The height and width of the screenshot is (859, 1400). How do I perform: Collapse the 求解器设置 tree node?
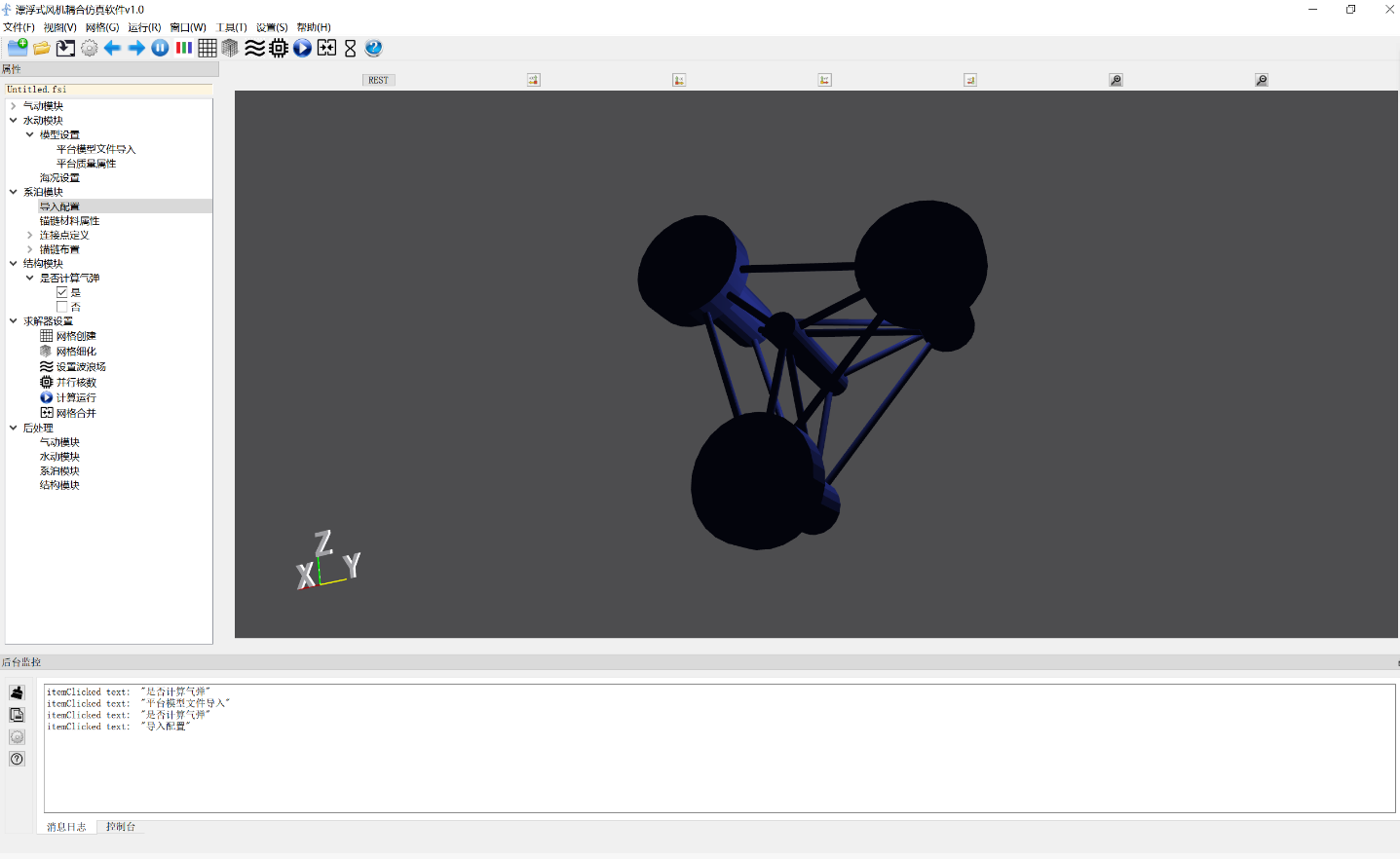(14, 321)
